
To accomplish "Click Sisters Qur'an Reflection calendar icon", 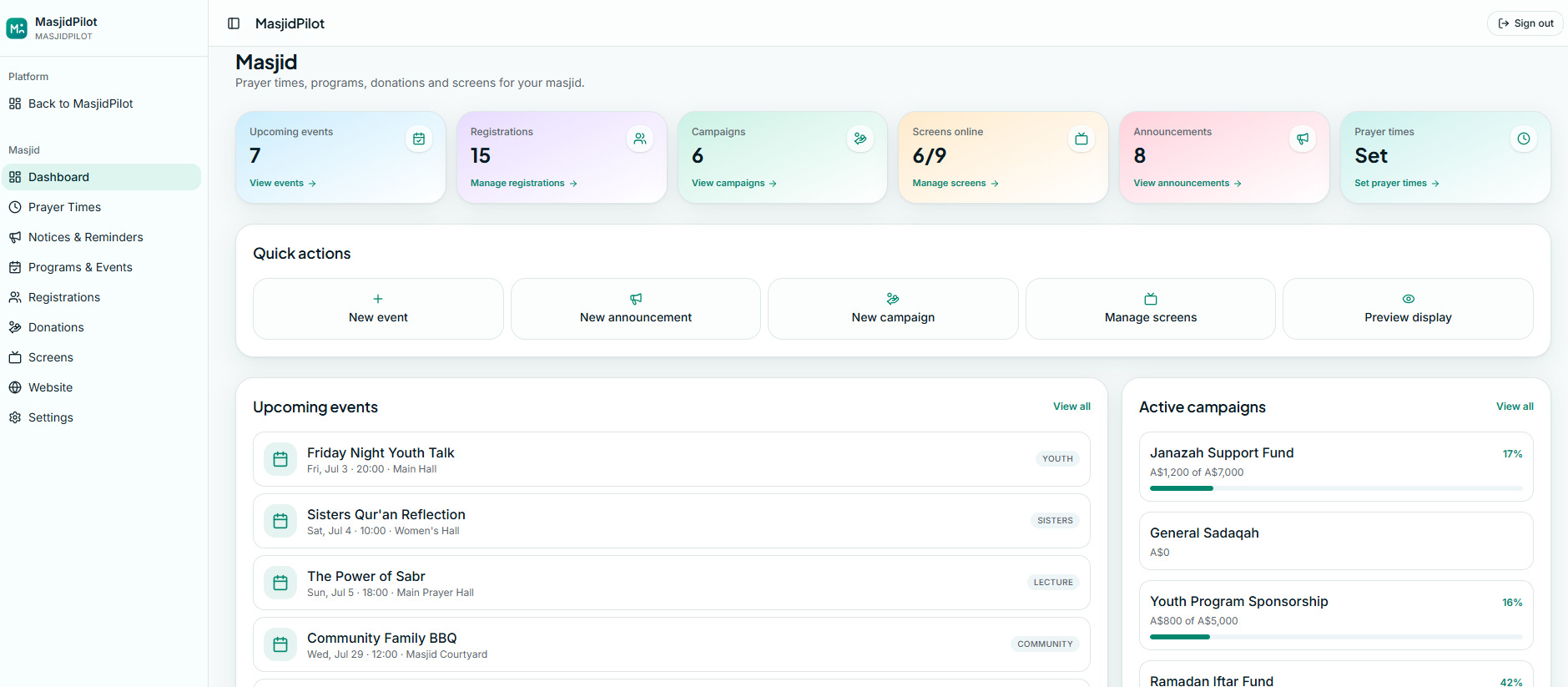I will (280, 521).
